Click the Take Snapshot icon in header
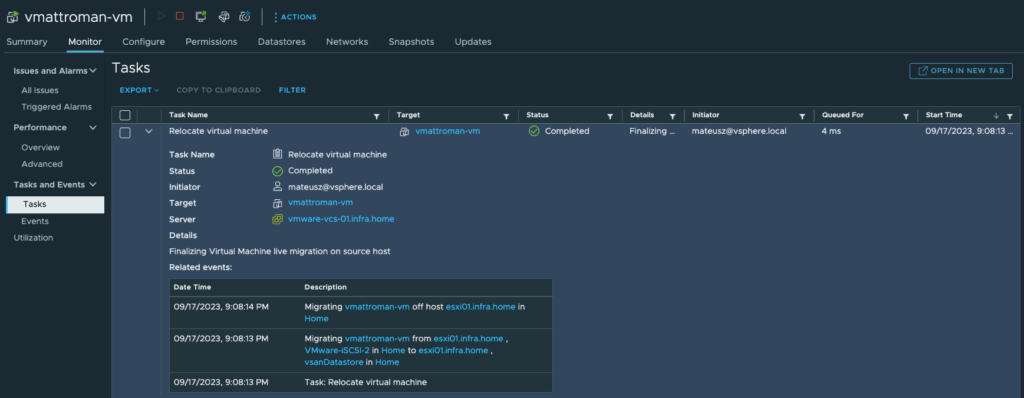The image size is (1024, 398). (245, 16)
